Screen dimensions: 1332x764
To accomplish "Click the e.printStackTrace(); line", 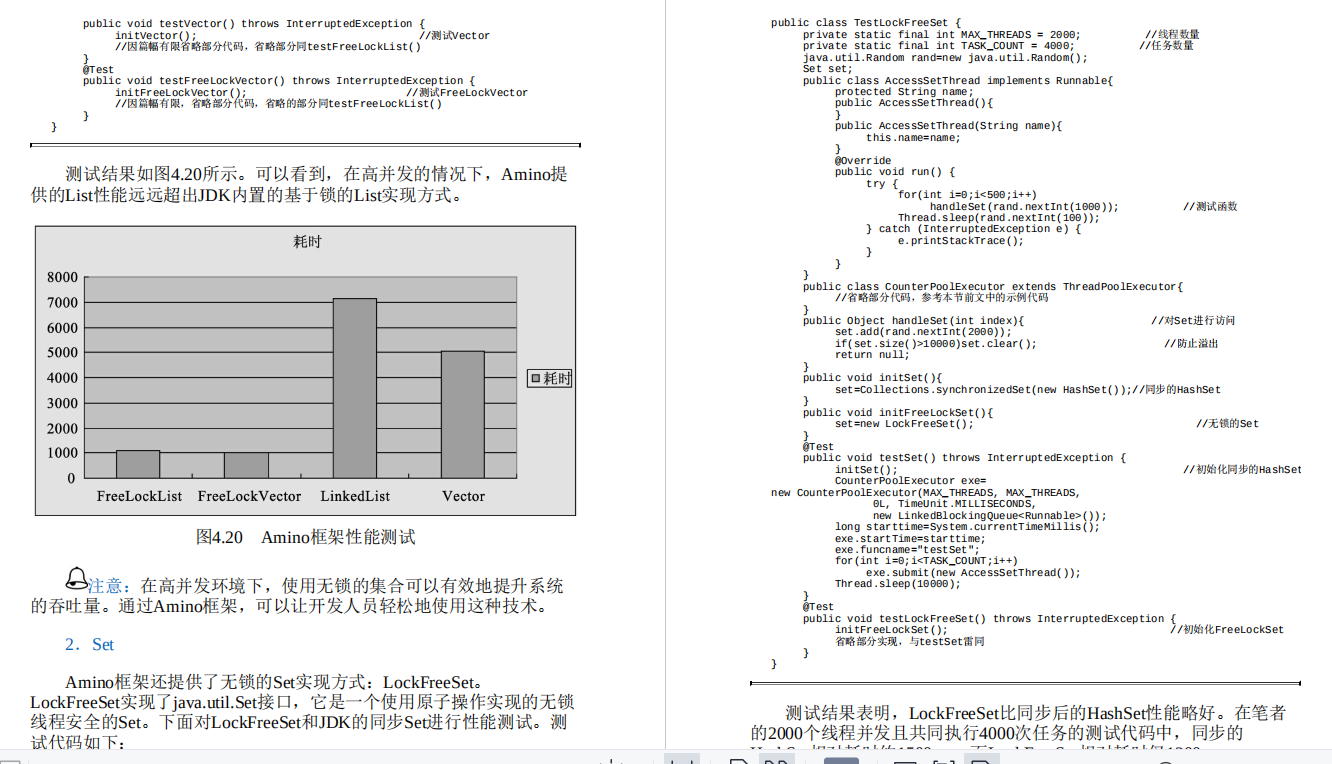I will pyautogui.click(x=961, y=241).
